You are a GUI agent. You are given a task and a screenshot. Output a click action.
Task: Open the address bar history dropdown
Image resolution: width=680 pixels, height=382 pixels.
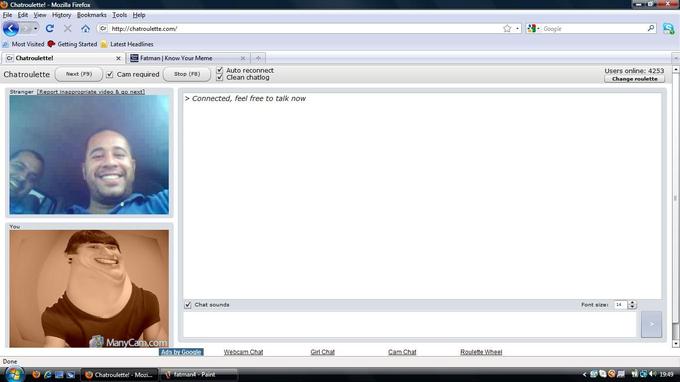coord(517,29)
